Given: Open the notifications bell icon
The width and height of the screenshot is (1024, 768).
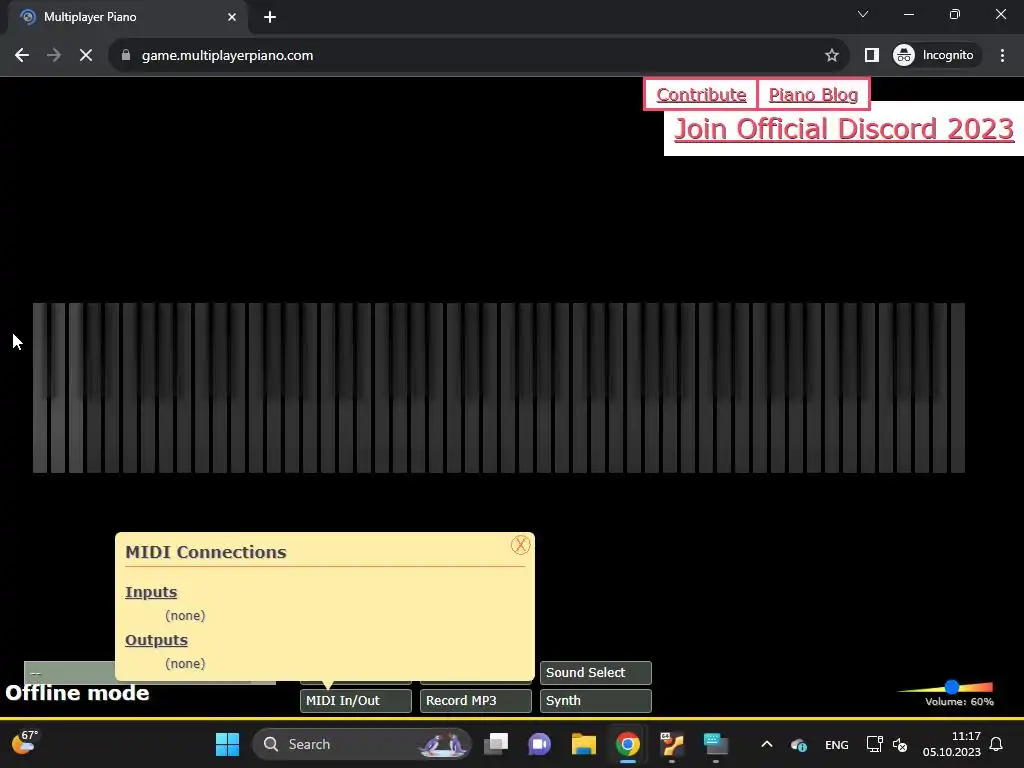Looking at the screenshot, I should pyautogui.click(x=996, y=744).
